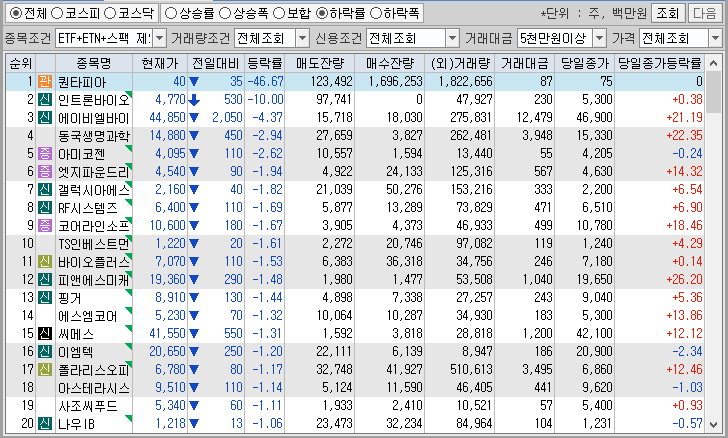Viewport: 728px width, 438px height.
Task: Open the 가격 dropdown
Action: point(715,38)
